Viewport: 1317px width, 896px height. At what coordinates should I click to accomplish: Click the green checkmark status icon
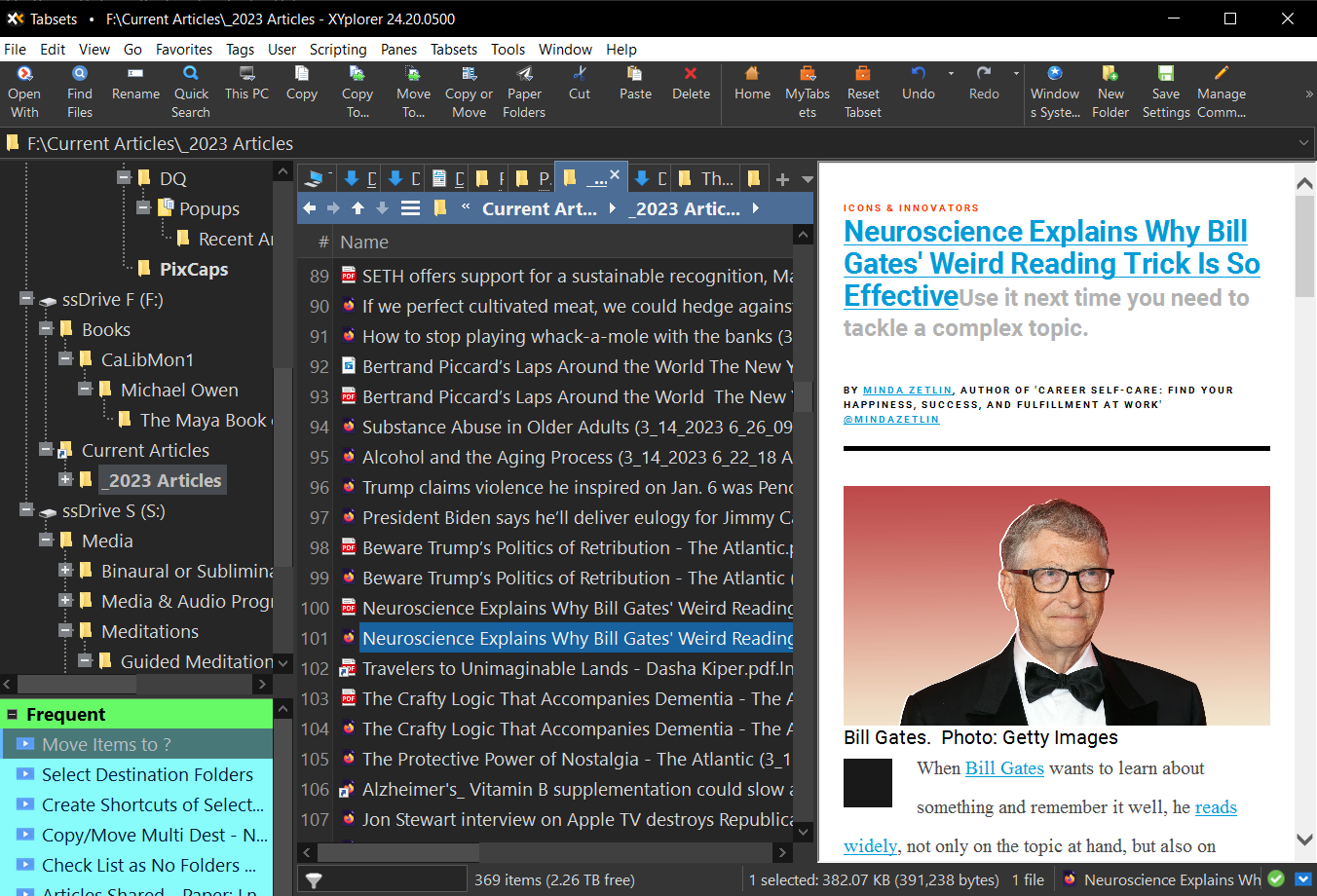(1276, 878)
